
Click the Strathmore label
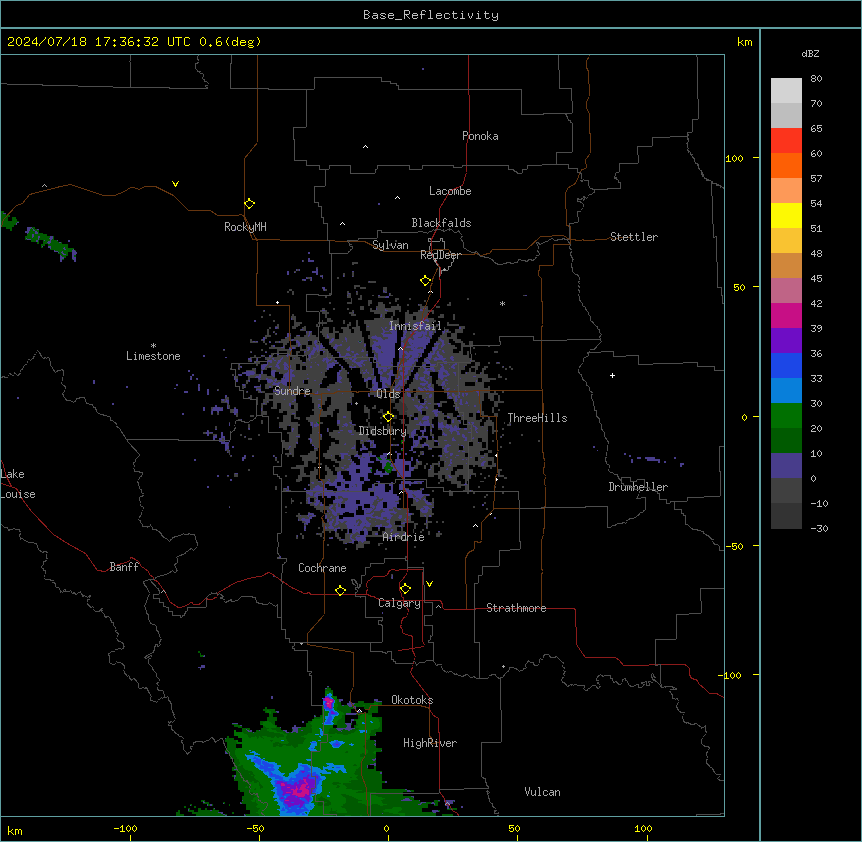(516, 608)
